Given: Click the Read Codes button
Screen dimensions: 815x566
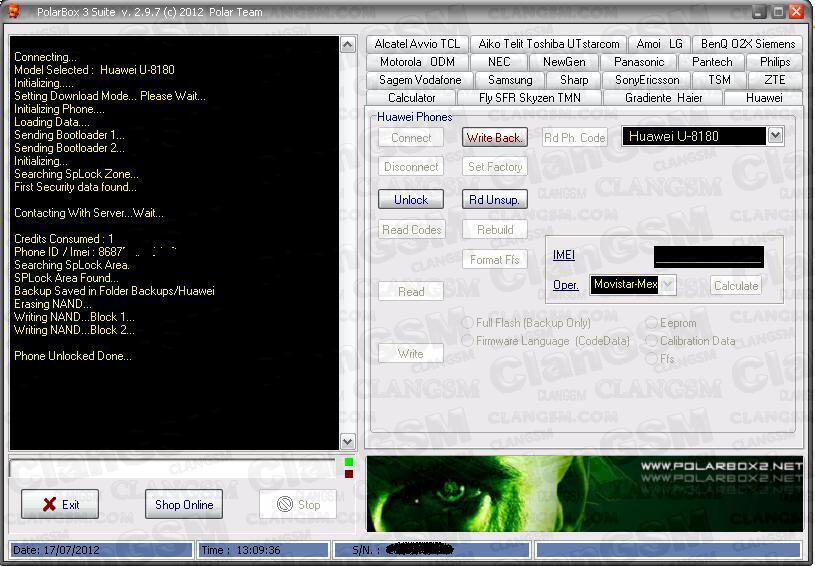Looking at the screenshot, I should point(411,230).
